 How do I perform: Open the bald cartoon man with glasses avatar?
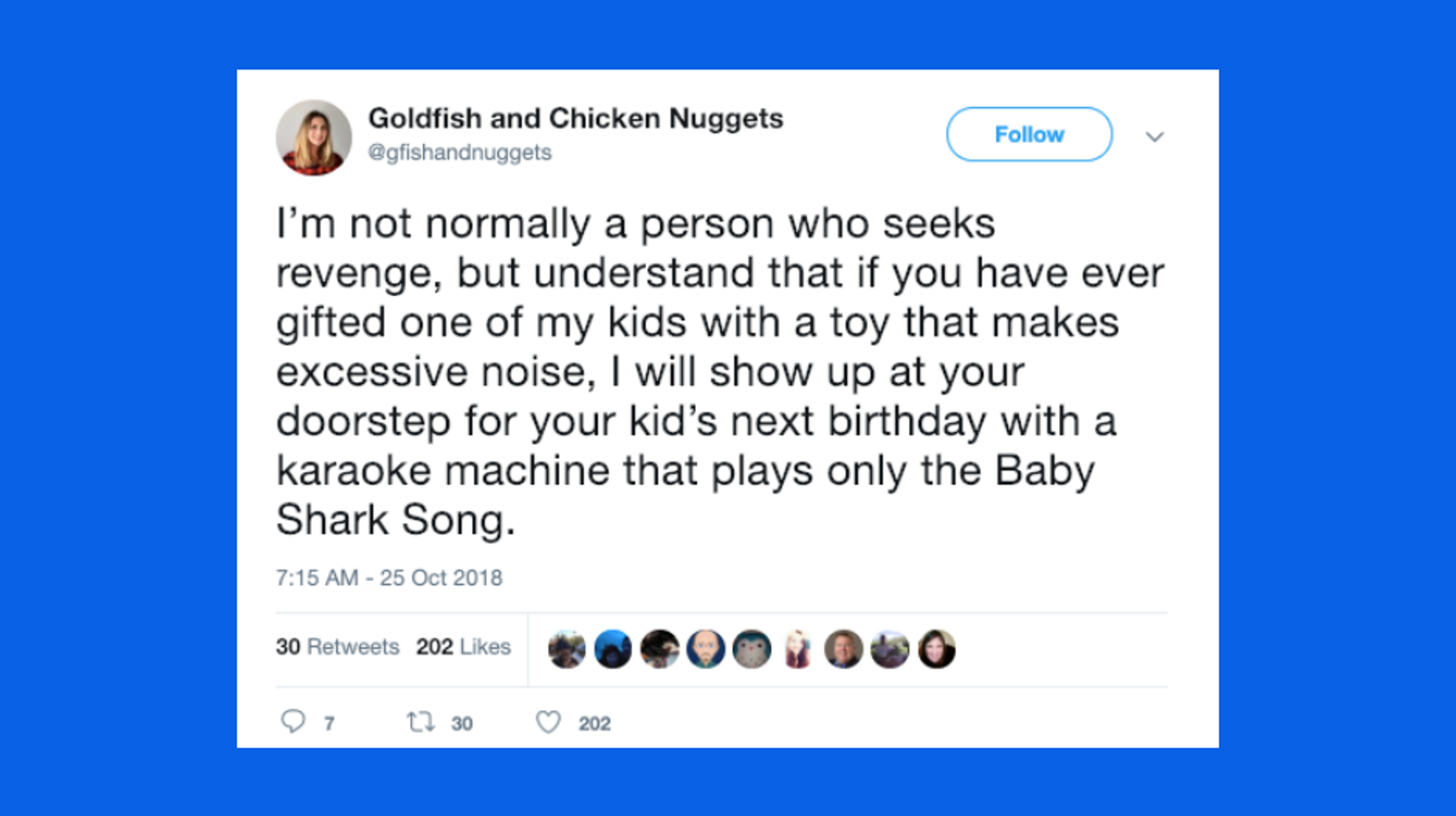pos(705,649)
